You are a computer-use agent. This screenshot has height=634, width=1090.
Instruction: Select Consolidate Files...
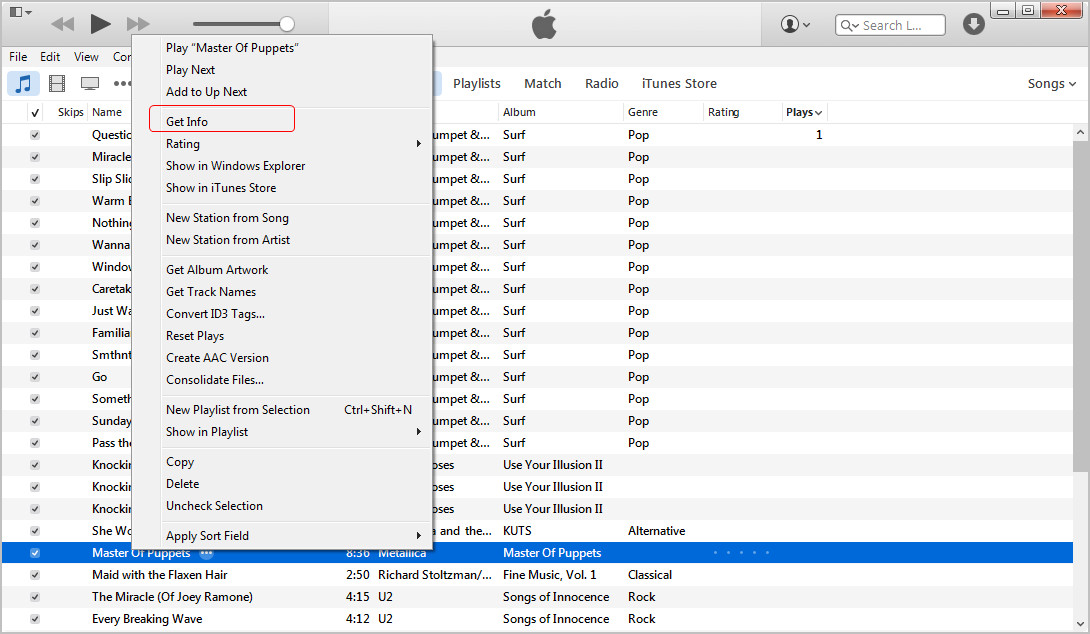215,380
